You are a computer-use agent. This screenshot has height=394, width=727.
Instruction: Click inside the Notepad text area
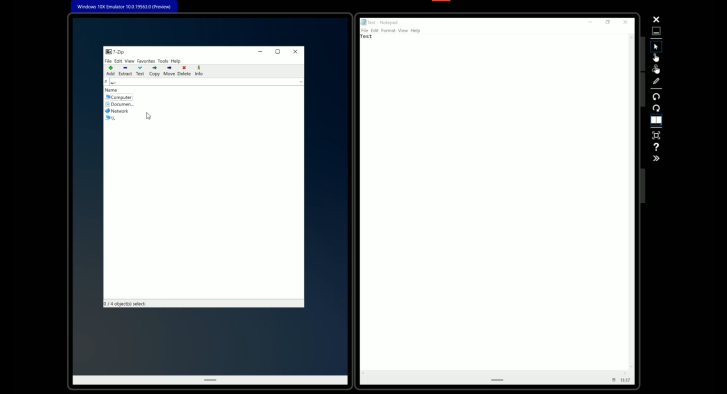click(x=494, y=204)
